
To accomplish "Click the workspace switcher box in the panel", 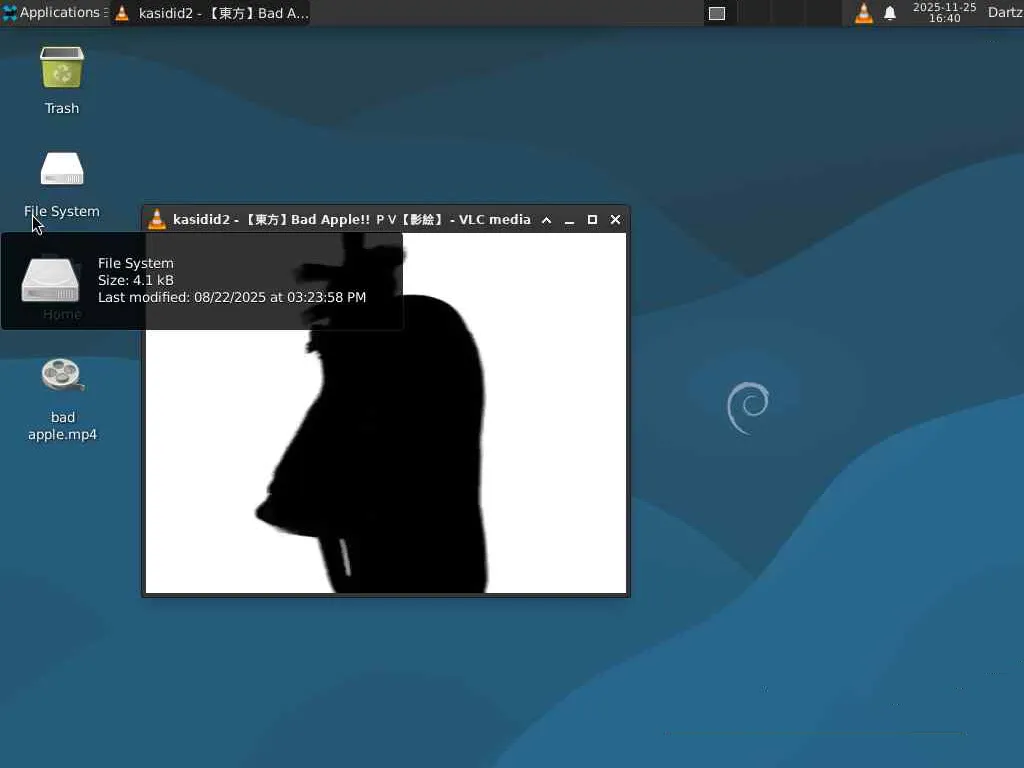I will 717,13.
